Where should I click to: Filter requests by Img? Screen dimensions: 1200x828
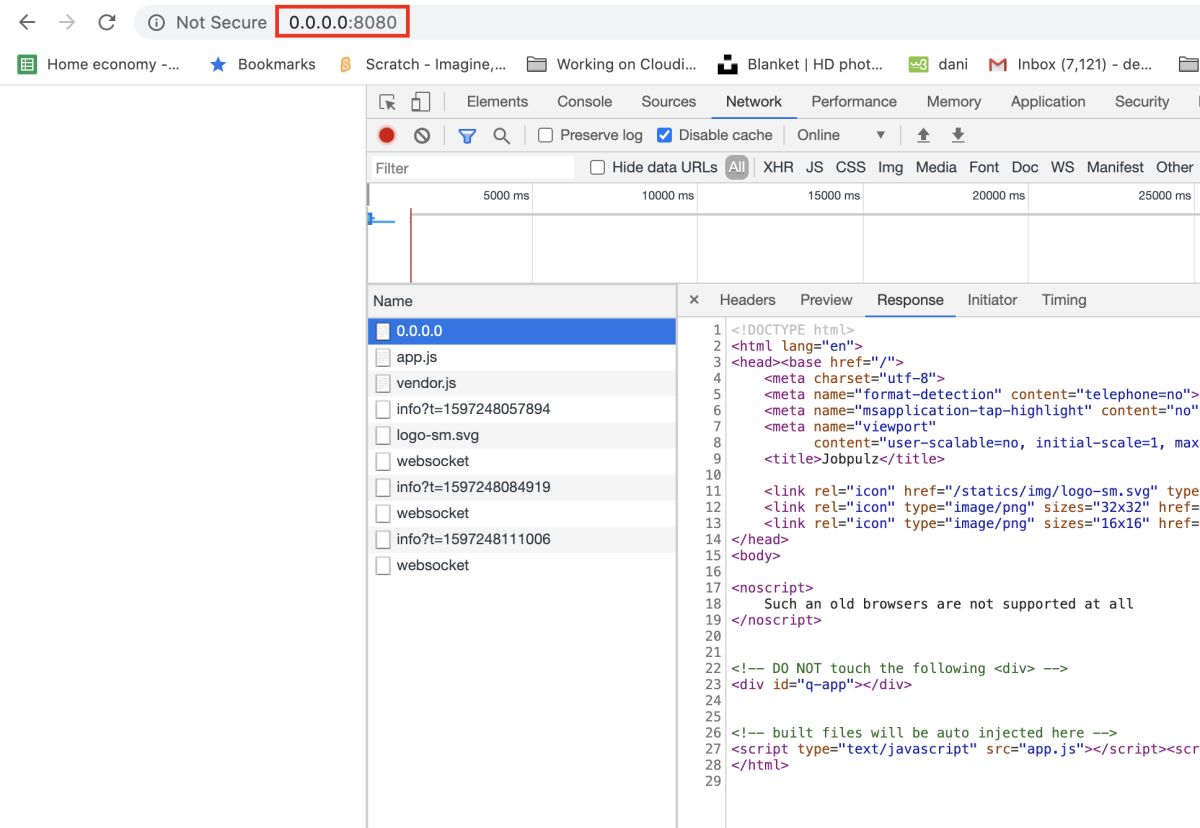pyautogui.click(x=890, y=167)
